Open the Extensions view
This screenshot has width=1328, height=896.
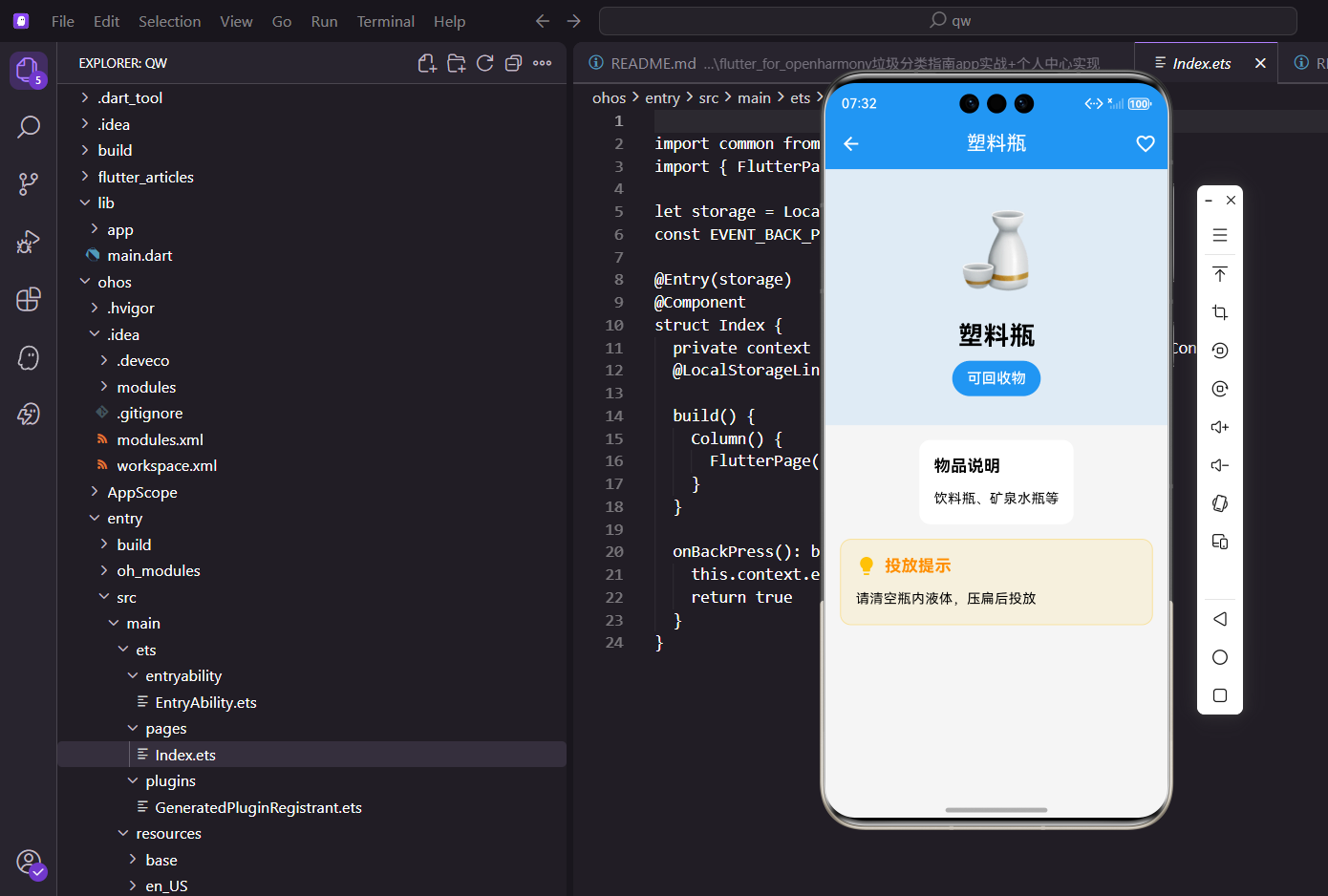pyautogui.click(x=29, y=299)
